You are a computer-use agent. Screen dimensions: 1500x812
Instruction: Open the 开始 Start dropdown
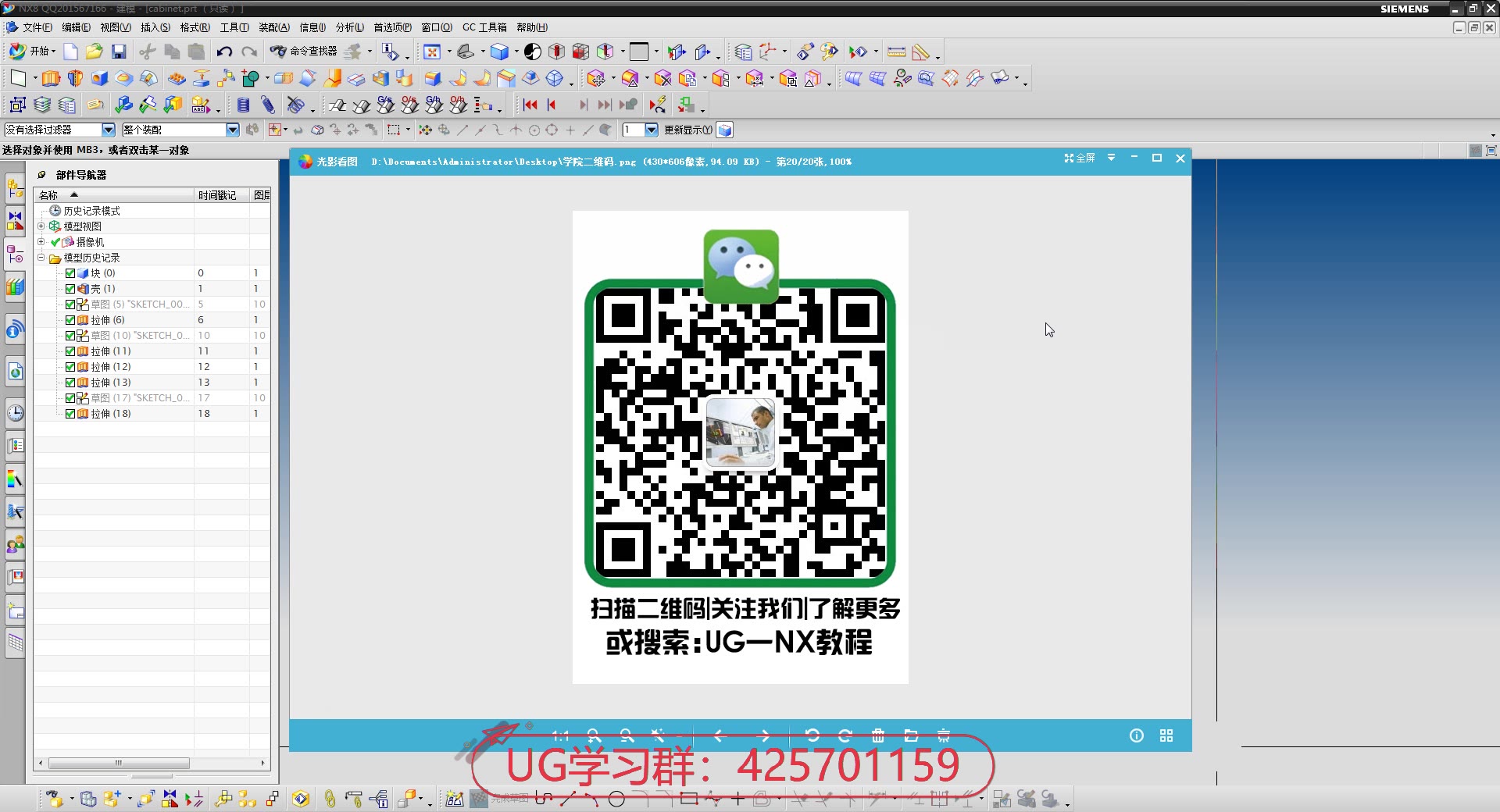pos(32,52)
